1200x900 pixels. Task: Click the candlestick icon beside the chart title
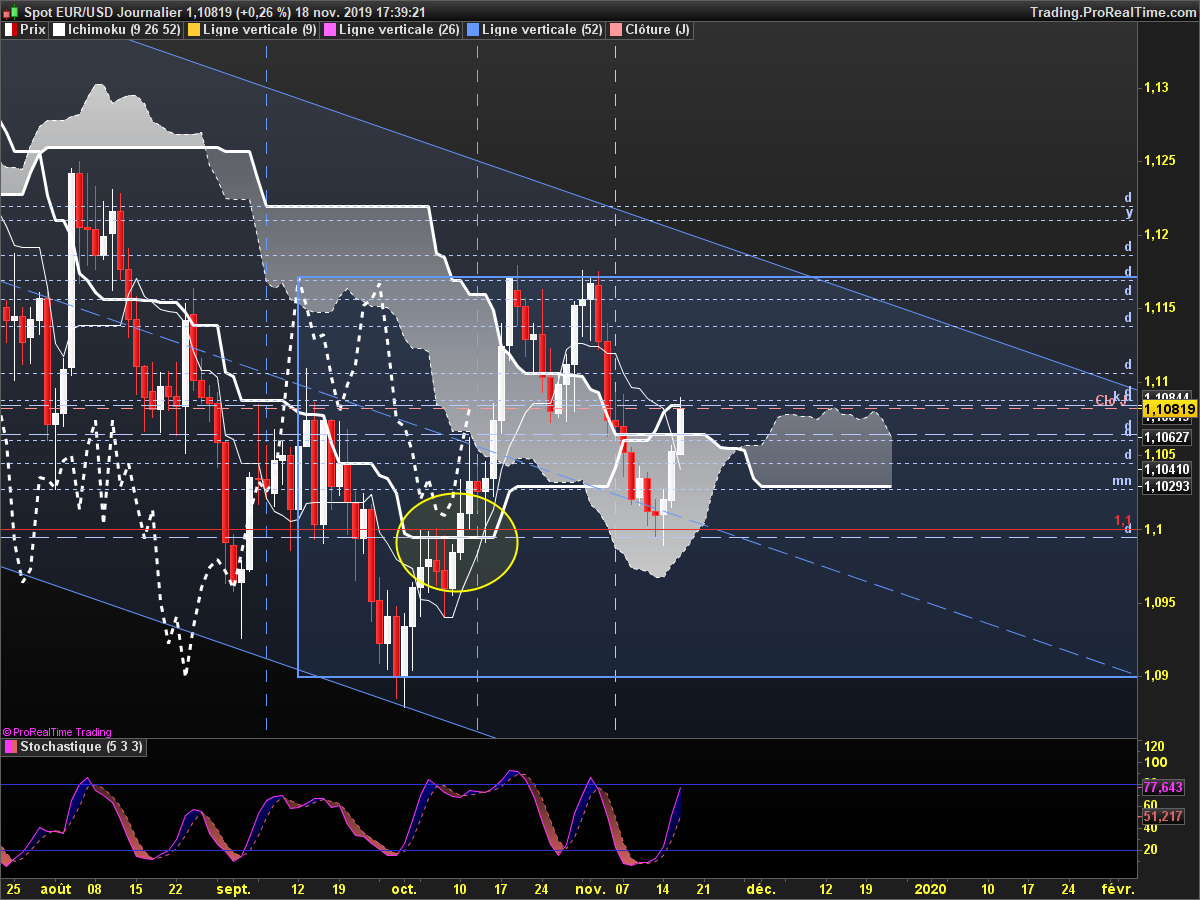(11, 12)
